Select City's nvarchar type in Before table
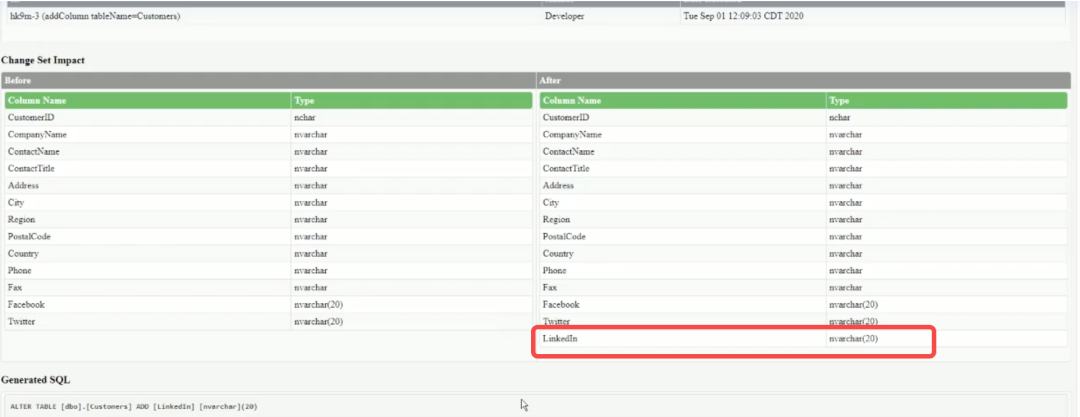The height and width of the screenshot is (417, 1080). [x=311, y=203]
